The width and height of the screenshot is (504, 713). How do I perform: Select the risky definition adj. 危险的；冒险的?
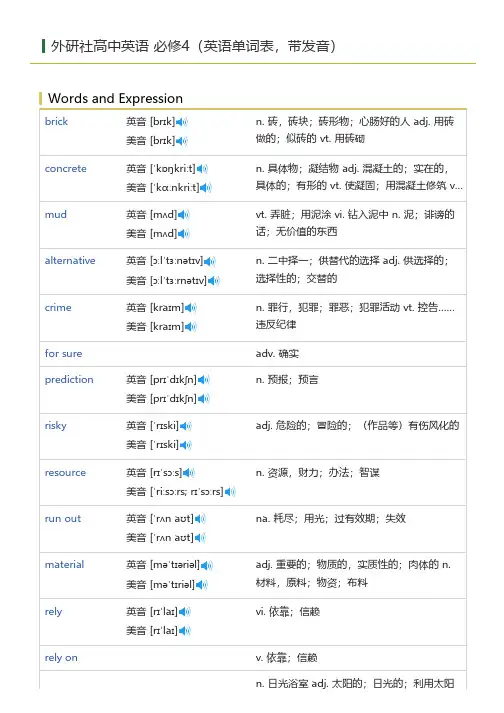358,426
